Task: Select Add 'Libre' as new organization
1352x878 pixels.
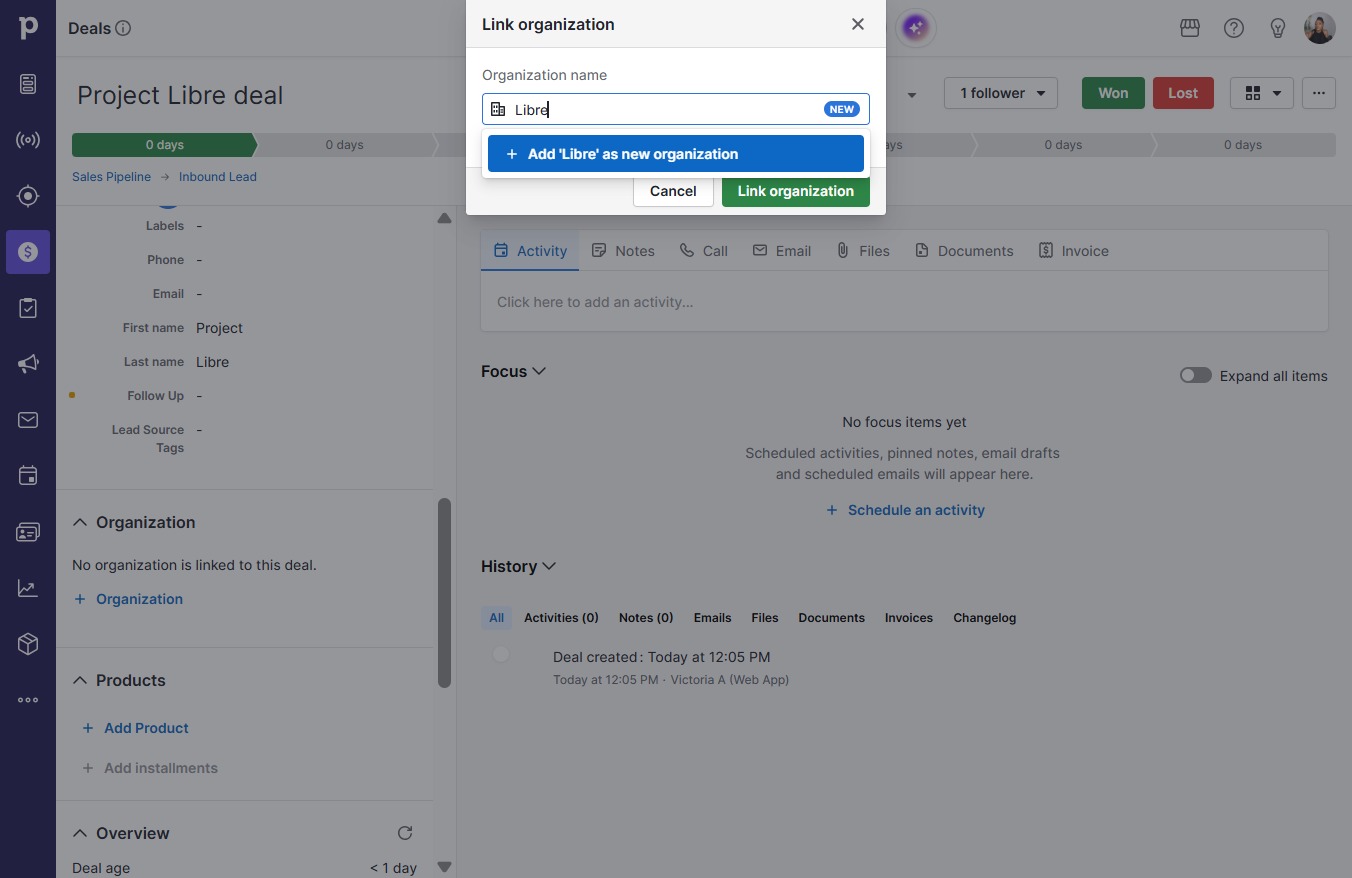Action: 676,154
